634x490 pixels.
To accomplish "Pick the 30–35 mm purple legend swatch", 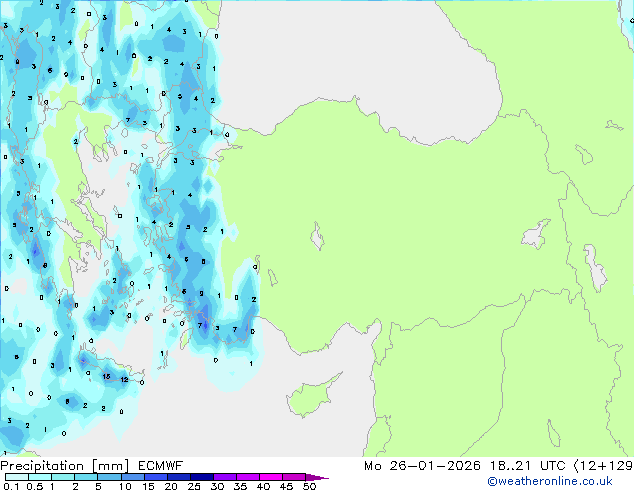I will pos(225,477).
